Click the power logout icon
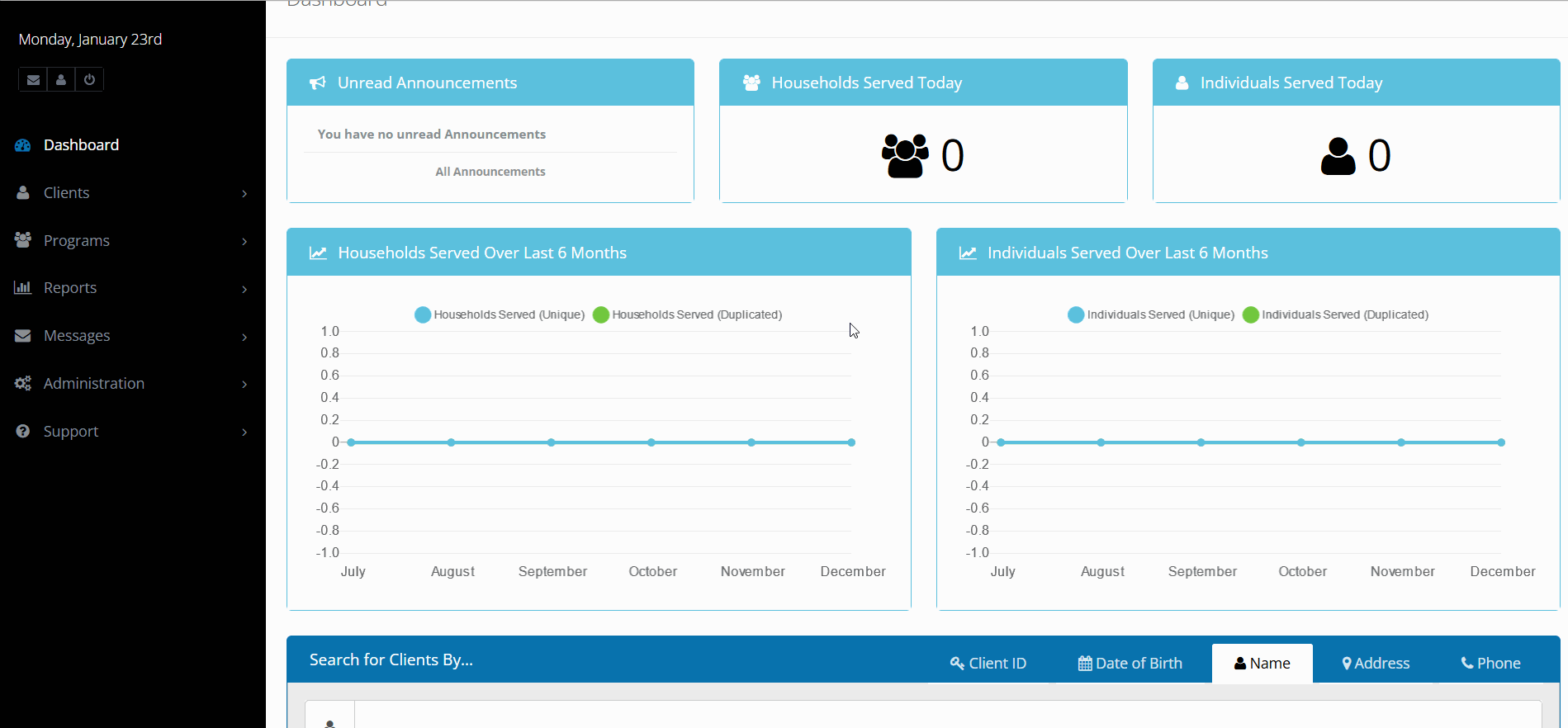1568x728 pixels. tap(89, 80)
